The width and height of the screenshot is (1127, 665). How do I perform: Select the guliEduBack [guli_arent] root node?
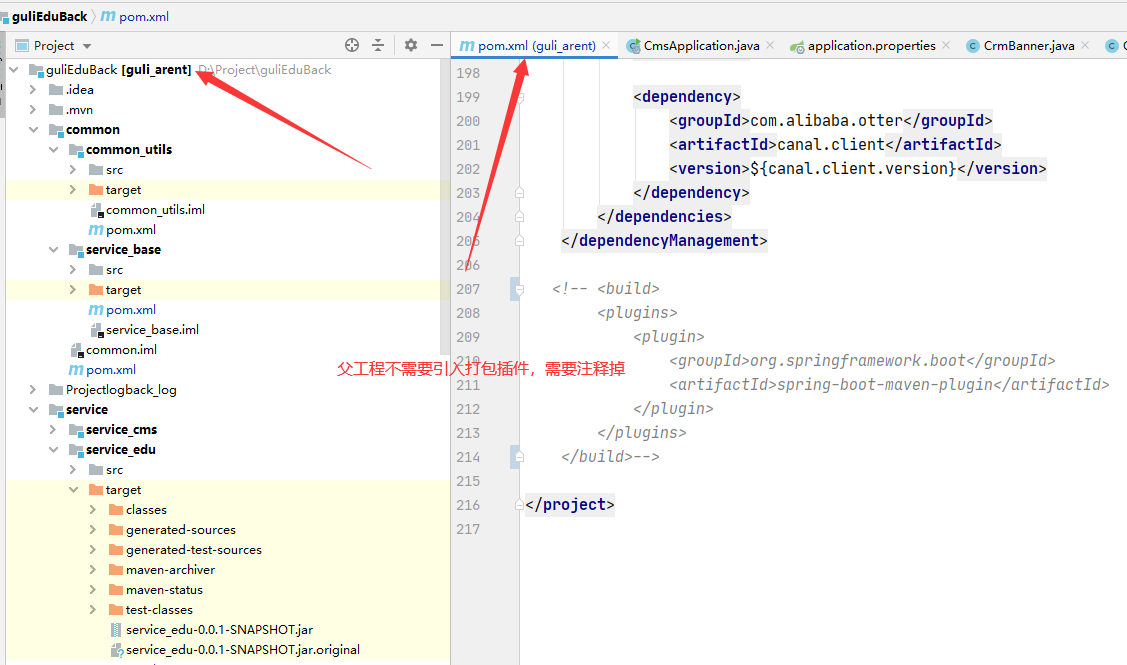(119, 70)
